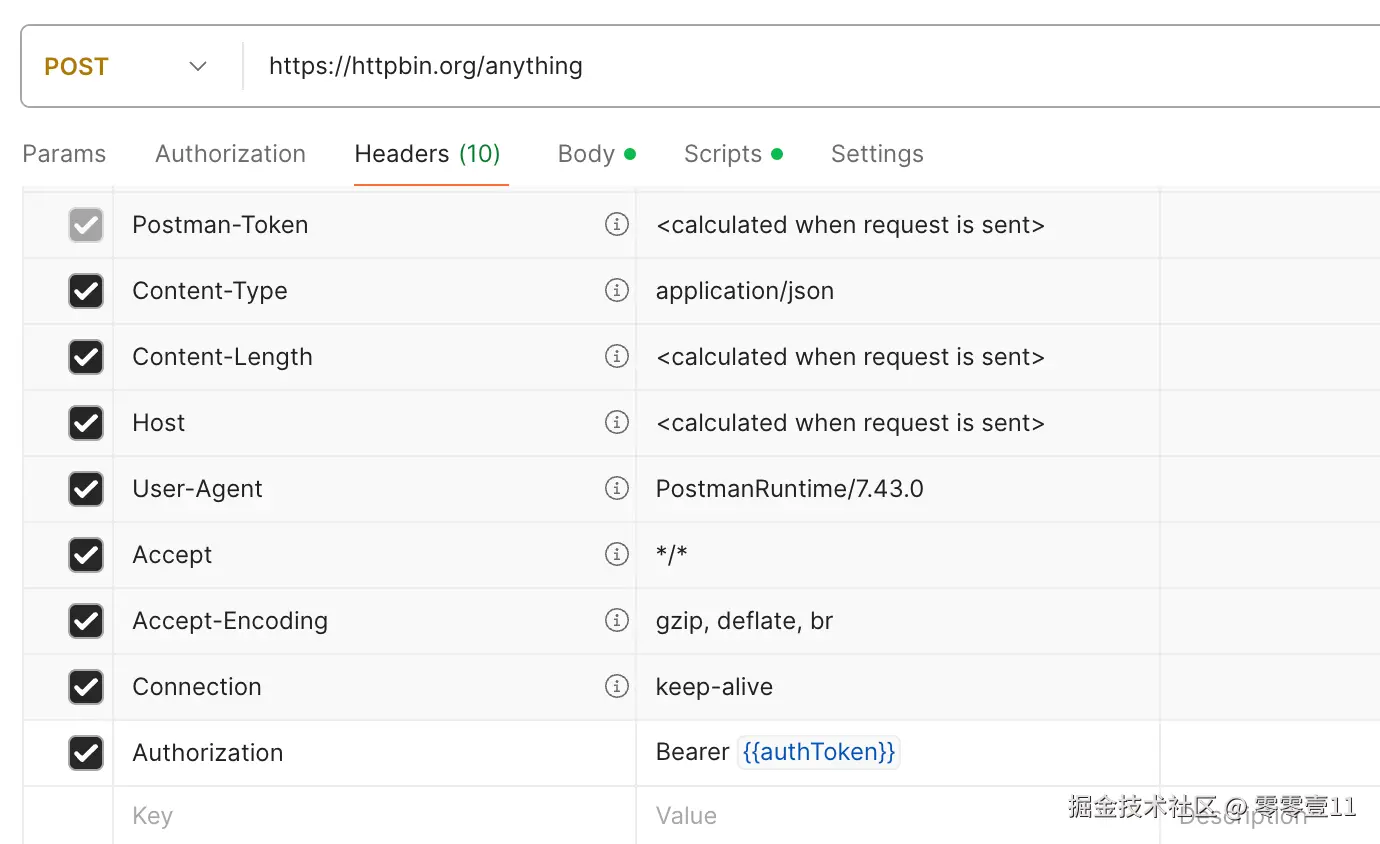Click info icon next to Host header
This screenshot has height=844, width=1380.
coord(617,422)
